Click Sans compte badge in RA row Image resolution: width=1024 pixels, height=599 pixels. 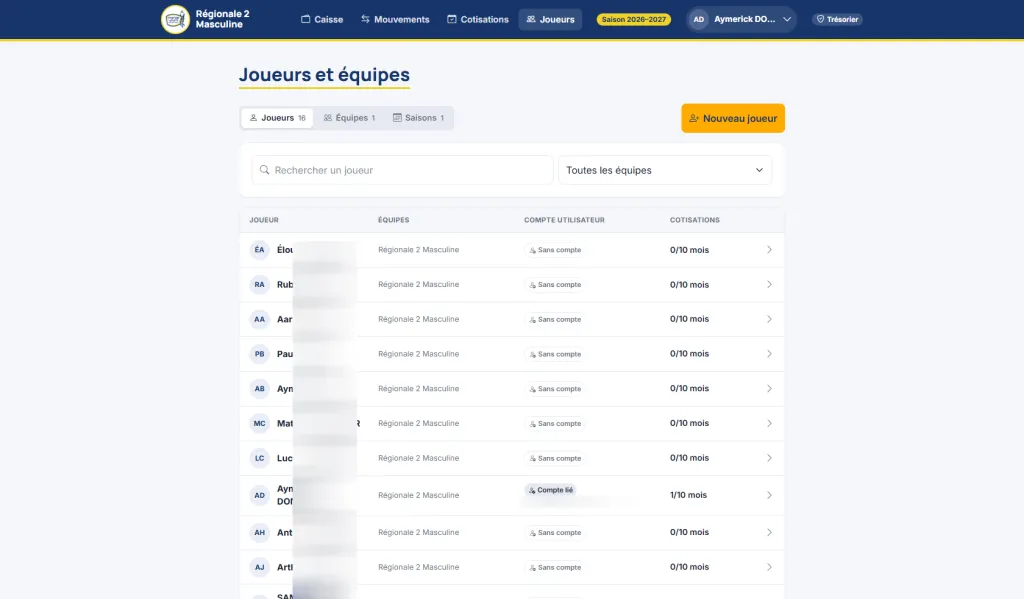pos(554,285)
